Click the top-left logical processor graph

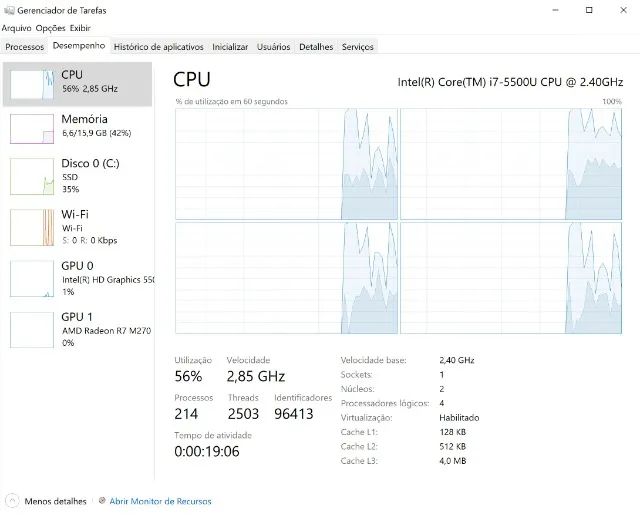click(x=285, y=162)
